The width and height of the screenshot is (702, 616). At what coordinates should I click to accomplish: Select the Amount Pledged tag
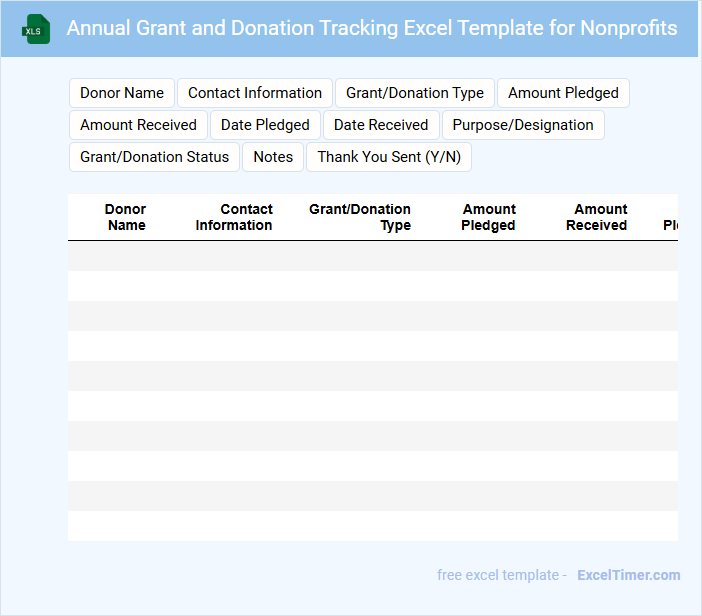[563, 93]
